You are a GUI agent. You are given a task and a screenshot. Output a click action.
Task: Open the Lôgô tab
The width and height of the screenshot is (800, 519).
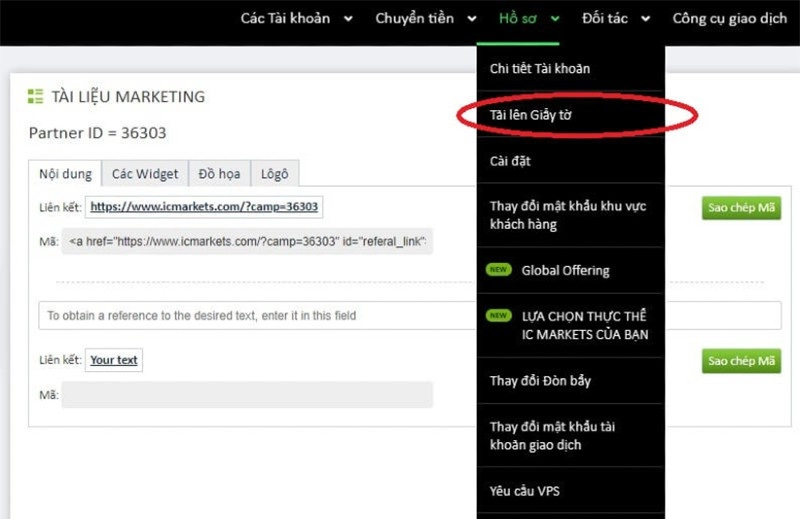tap(274, 174)
